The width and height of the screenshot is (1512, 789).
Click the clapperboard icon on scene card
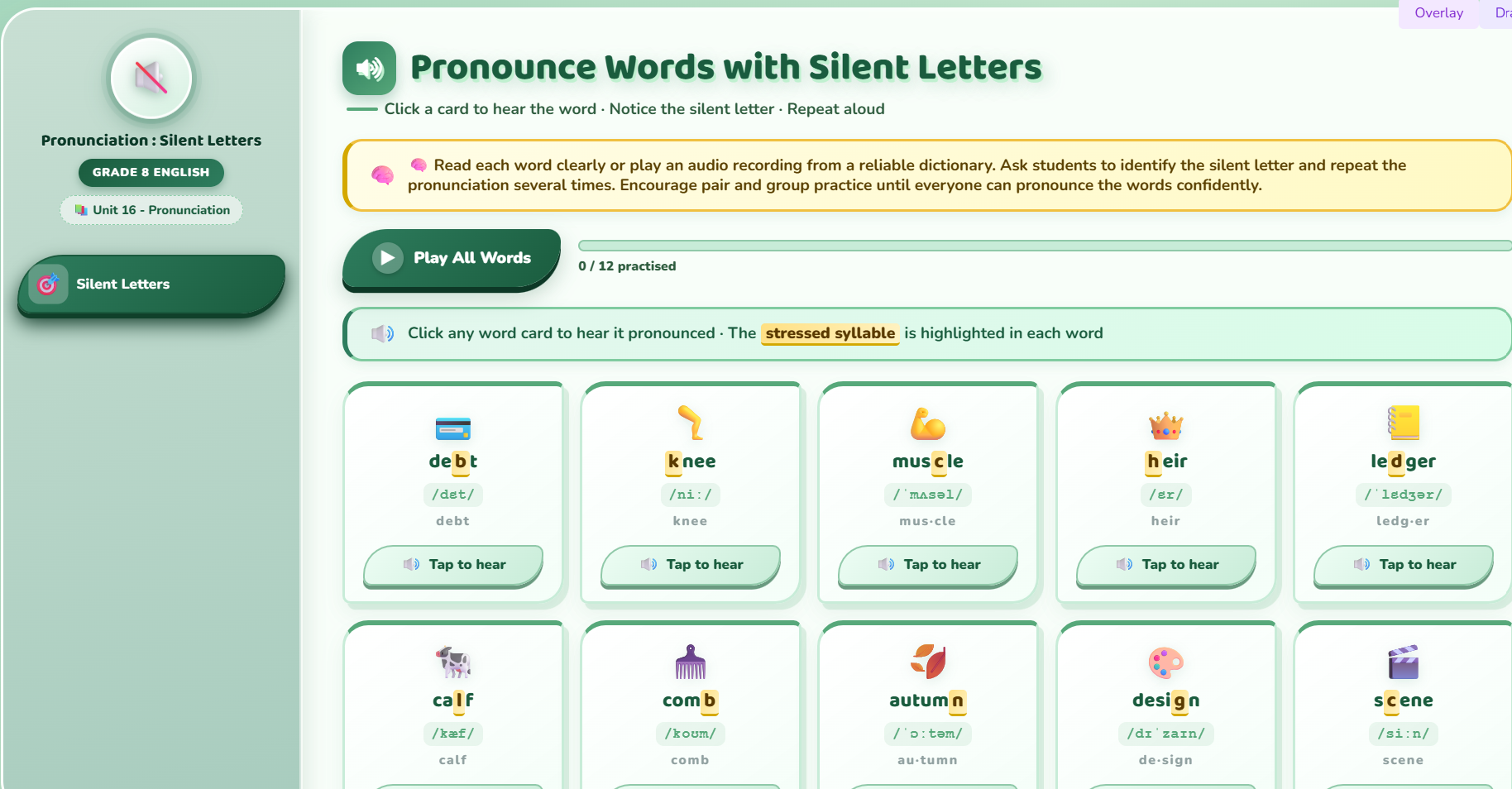pyautogui.click(x=1403, y=662)
